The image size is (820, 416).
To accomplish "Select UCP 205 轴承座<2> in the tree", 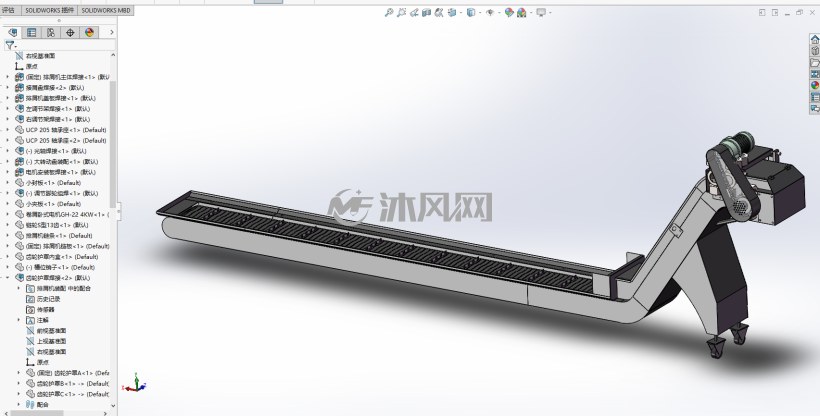I will click(66, 140).
